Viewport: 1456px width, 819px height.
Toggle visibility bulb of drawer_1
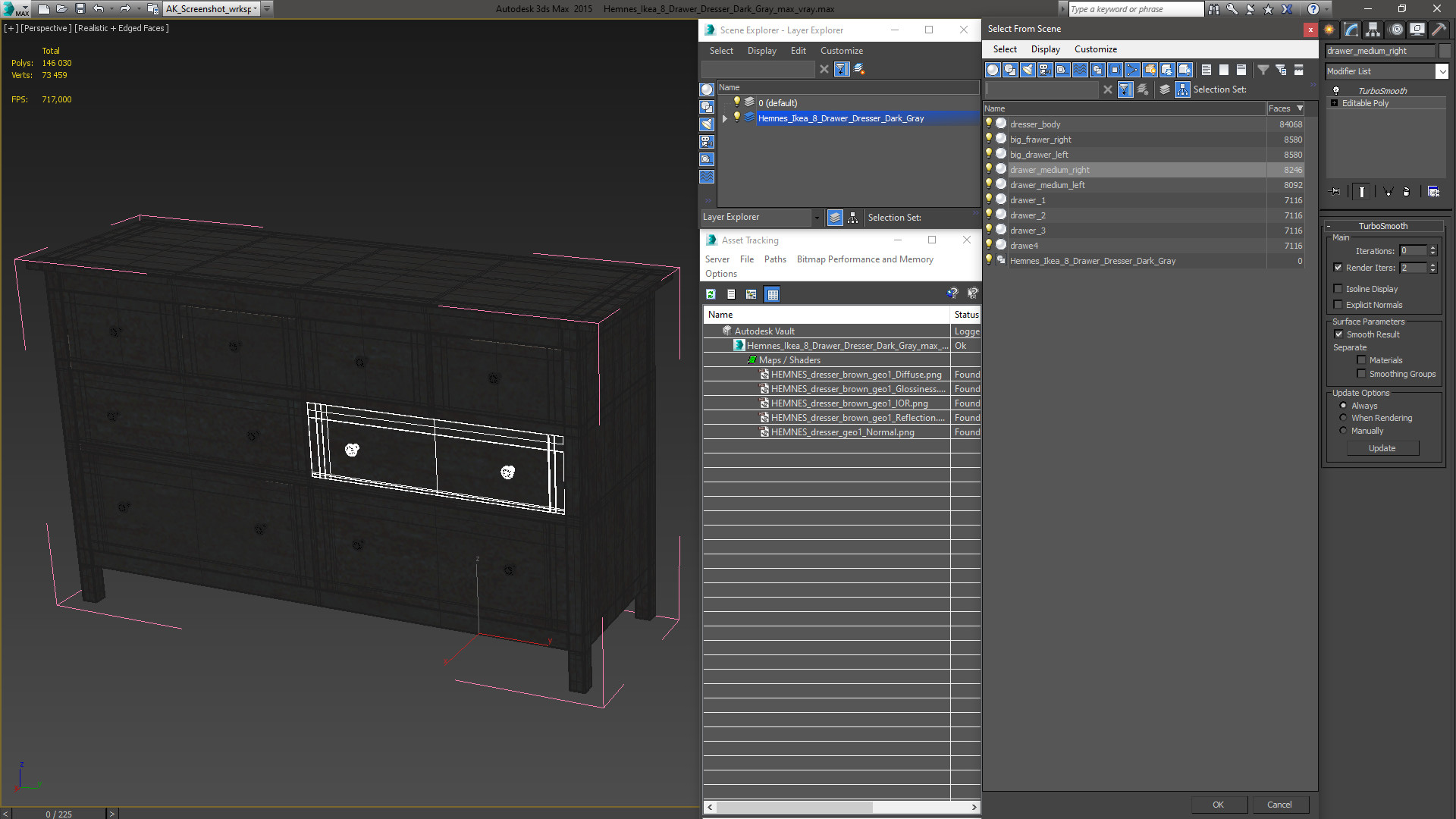tap(988, 199)
